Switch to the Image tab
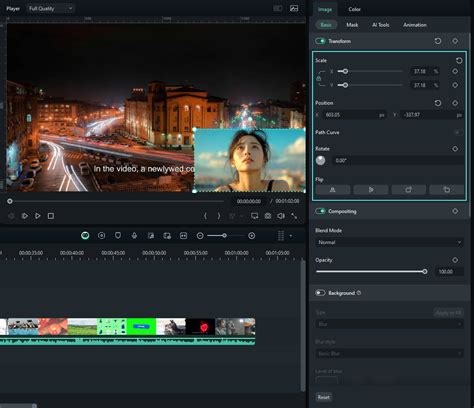This screenshot has width=474, height=408. point(325,9)
